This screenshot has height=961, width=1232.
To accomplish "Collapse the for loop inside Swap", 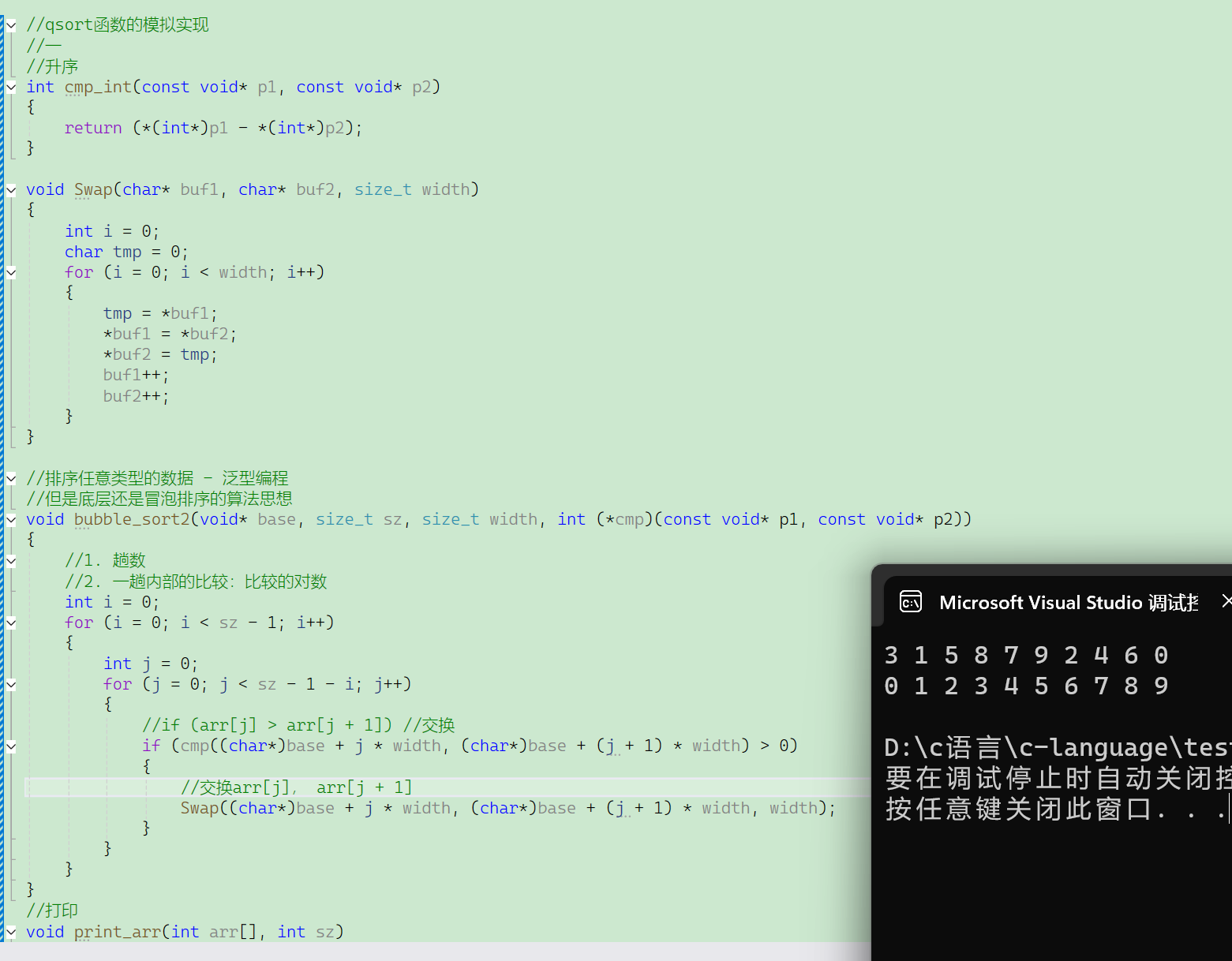I will point(11,272).
